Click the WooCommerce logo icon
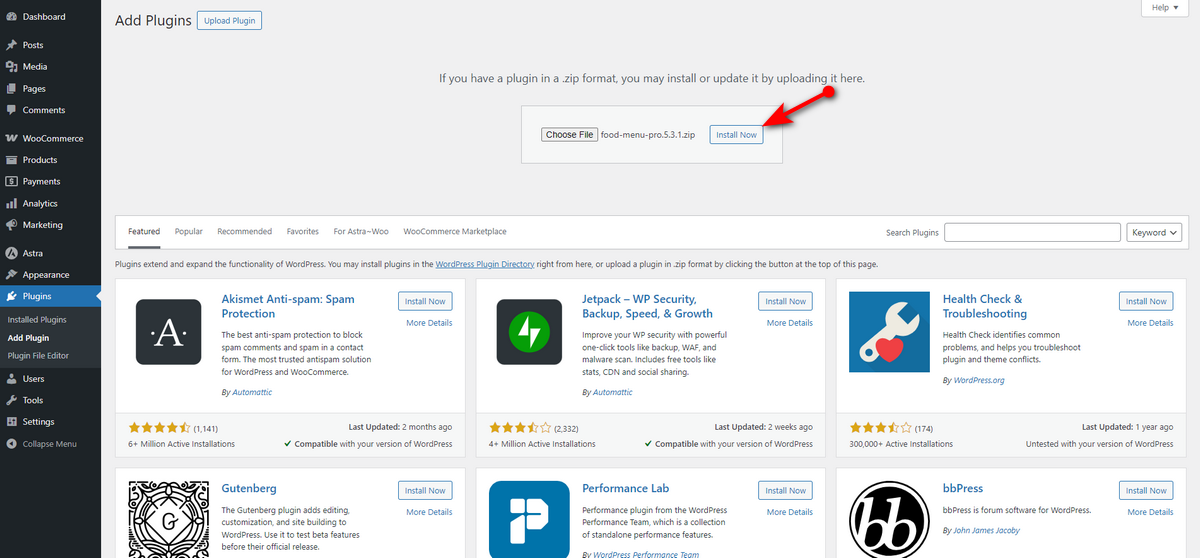 [11, 138]
